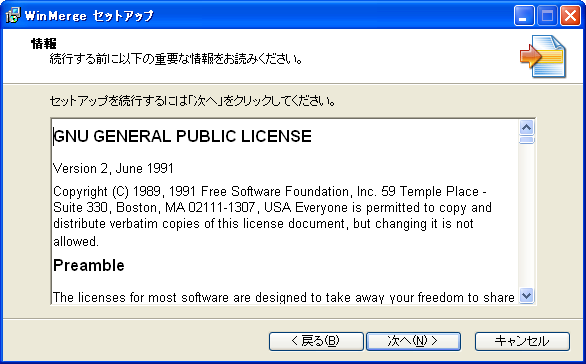Go back with the 戻る(B) button

316,341
